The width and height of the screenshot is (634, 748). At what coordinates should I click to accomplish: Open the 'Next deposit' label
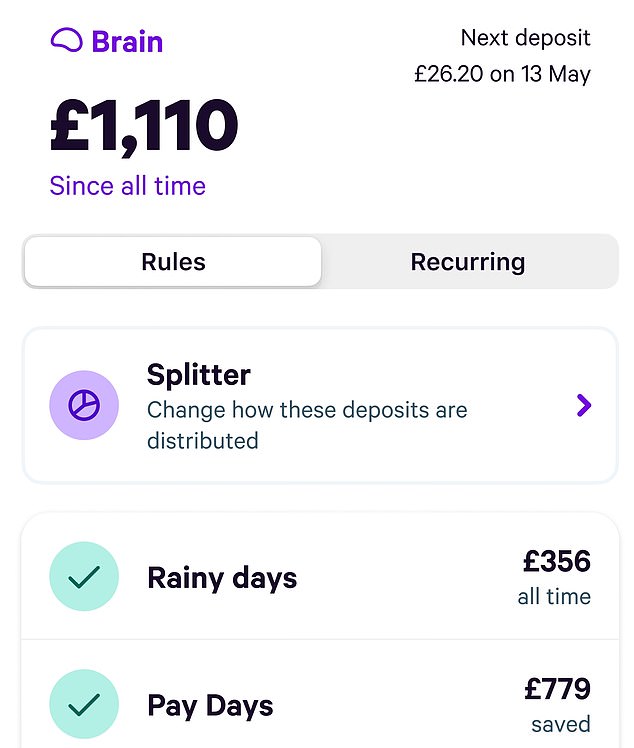(x=525, y=39)
